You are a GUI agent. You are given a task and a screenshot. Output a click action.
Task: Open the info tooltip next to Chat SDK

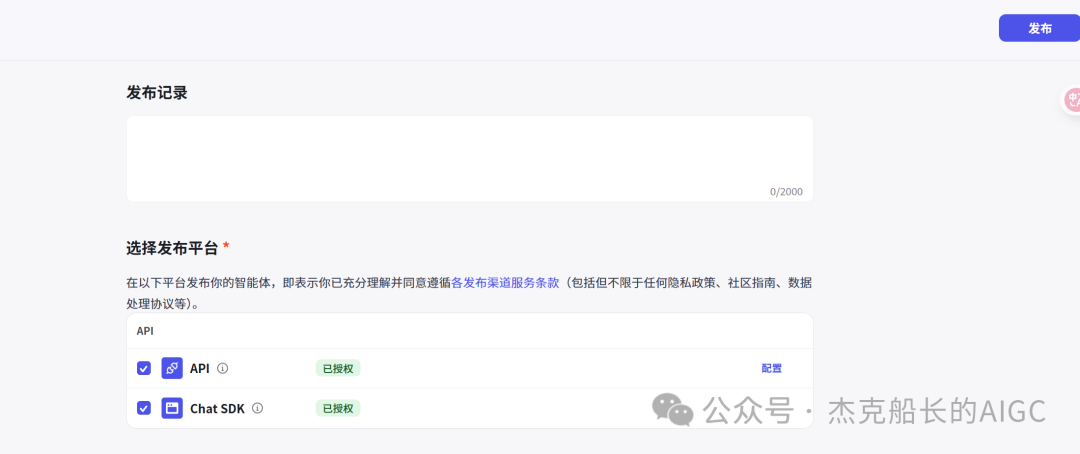pyautogui.click(x=258, y=409)
